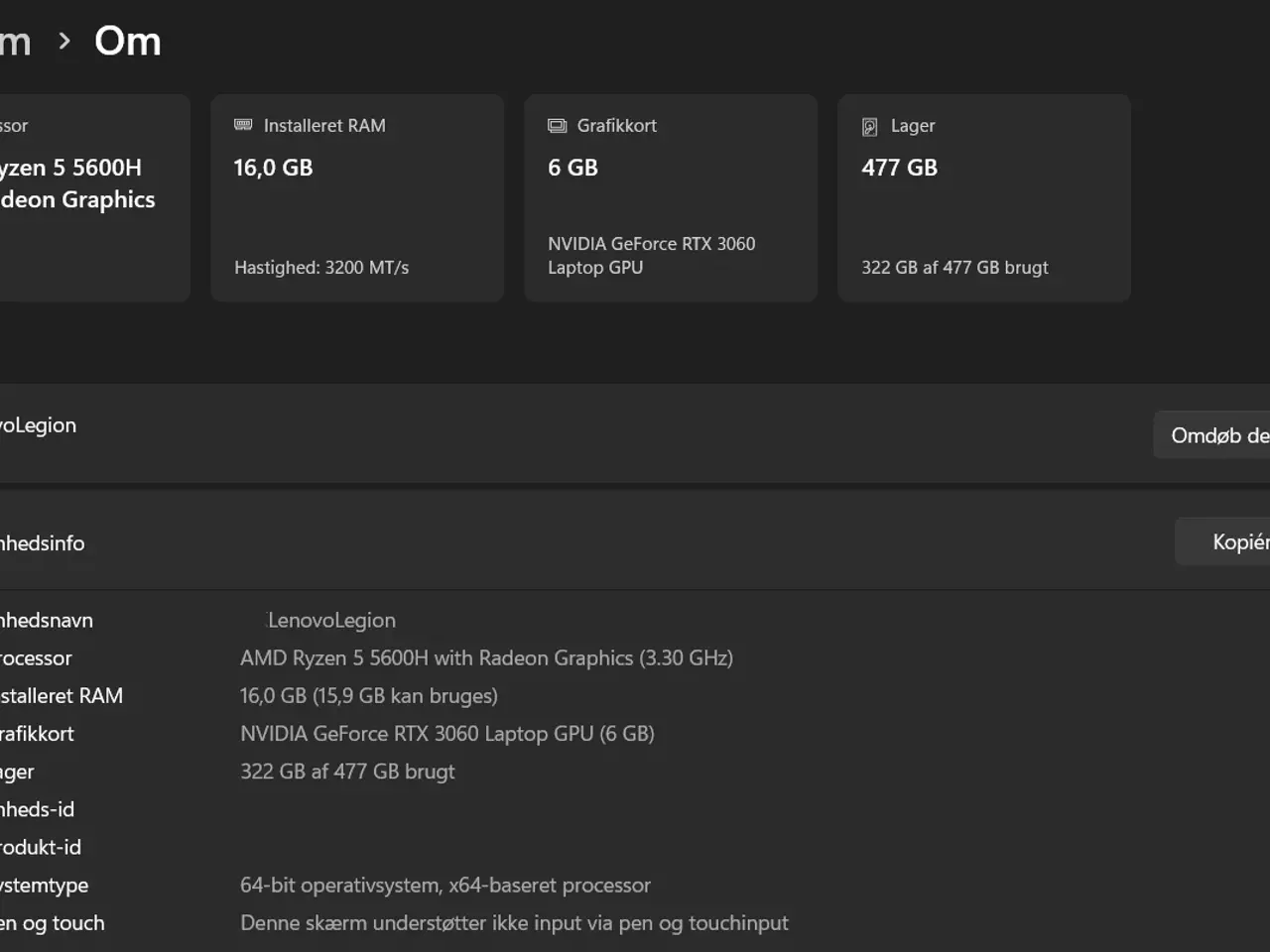Select '322 GB af 477 GB brugt' in device info list
Viewport: 1270px width, 952px height.
click(347, 771)
